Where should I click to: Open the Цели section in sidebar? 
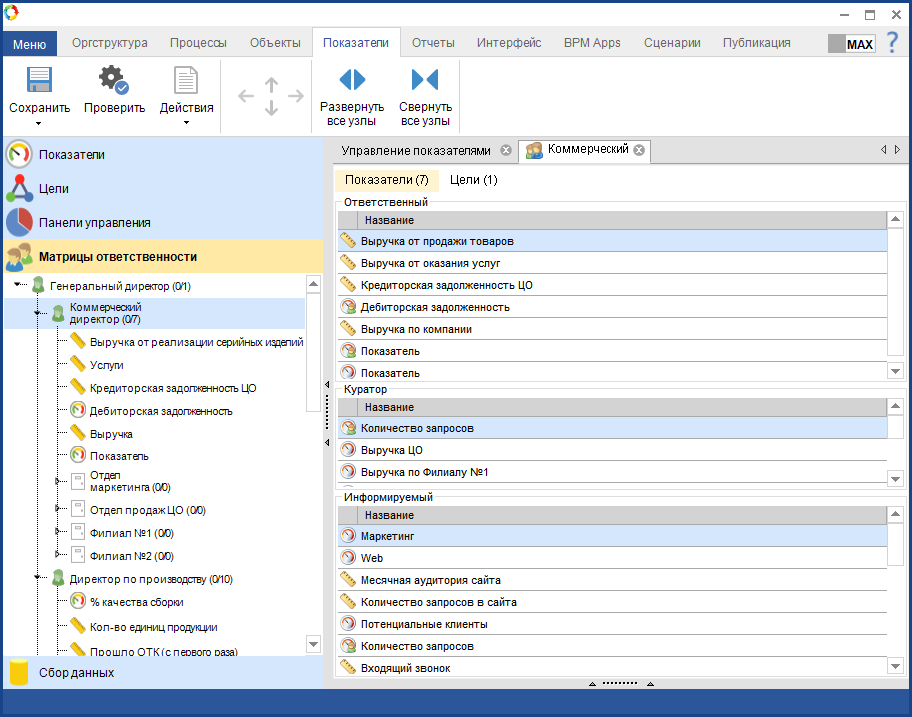54,188
